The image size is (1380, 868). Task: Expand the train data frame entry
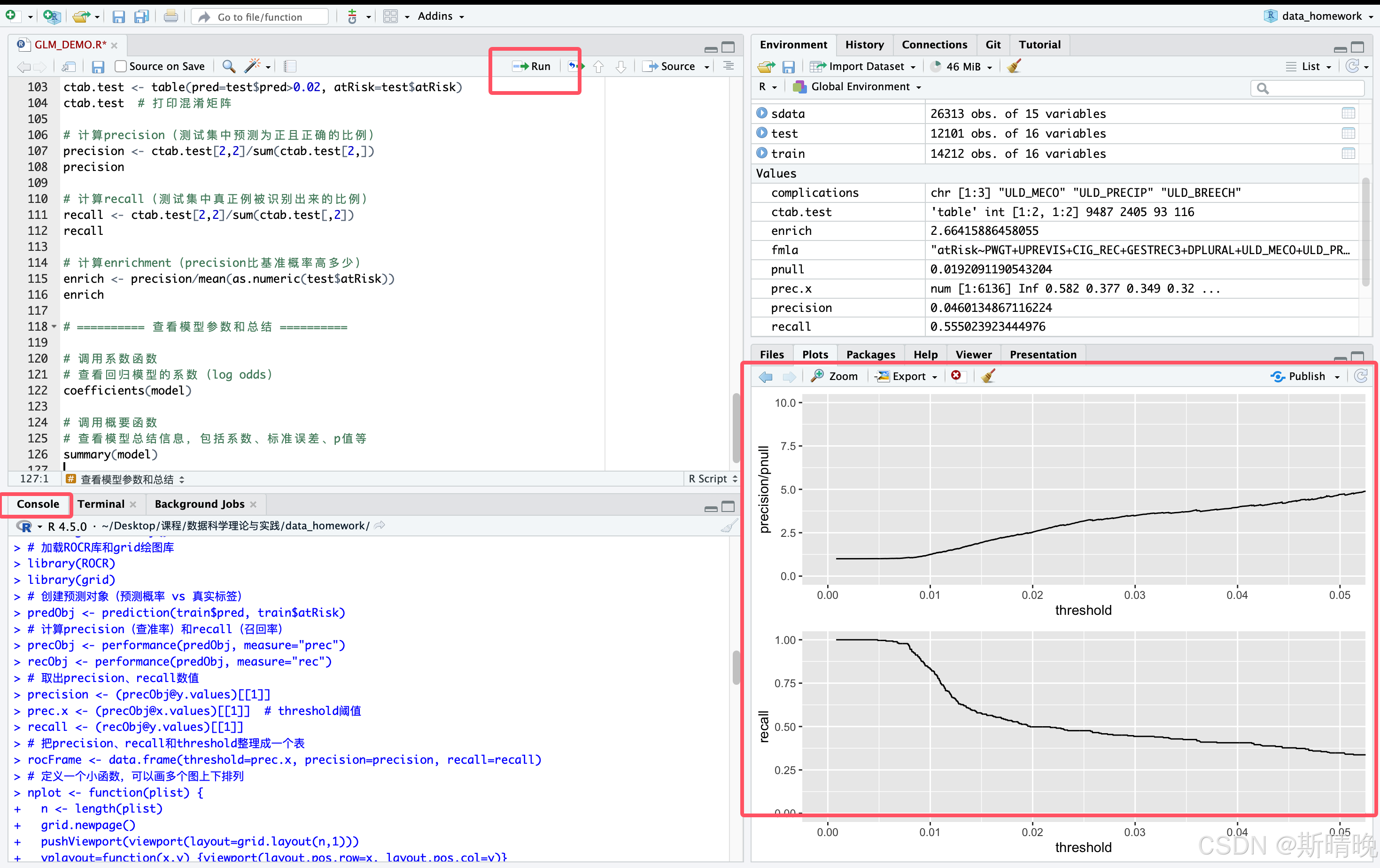(x=762, y=153)
